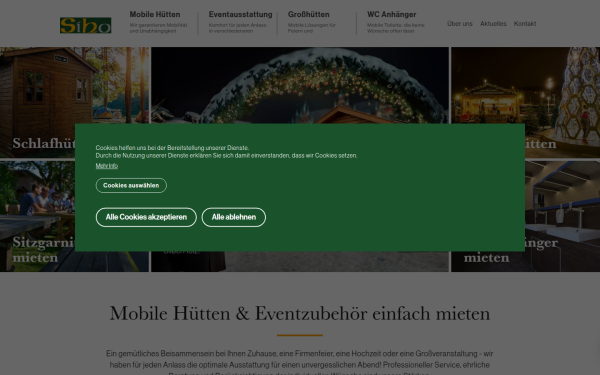Click the Mehr Info link
Screen dimensions: 600x375
point(107,166)
